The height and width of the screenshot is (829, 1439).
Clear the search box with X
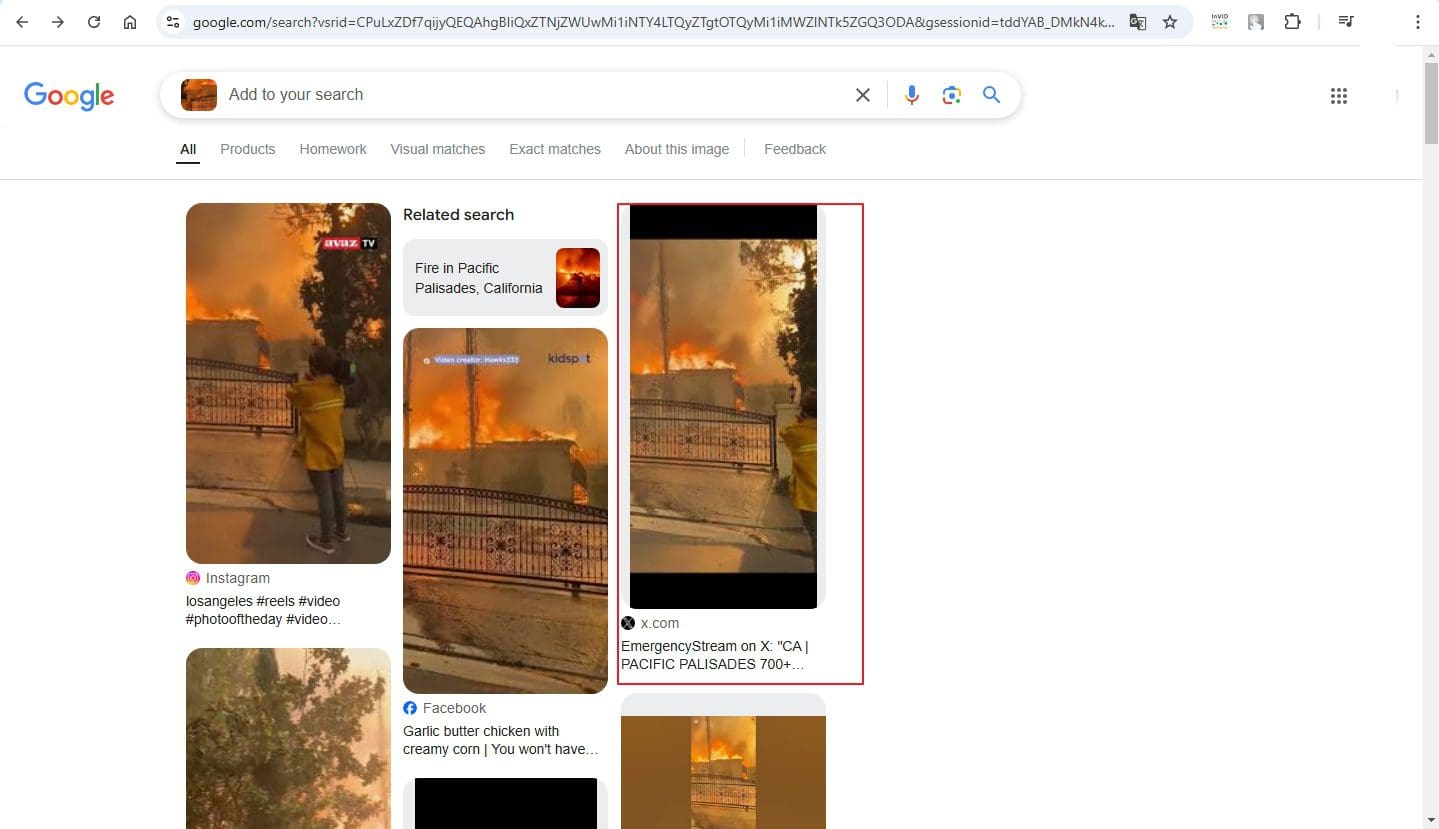(x=862, y=95)
